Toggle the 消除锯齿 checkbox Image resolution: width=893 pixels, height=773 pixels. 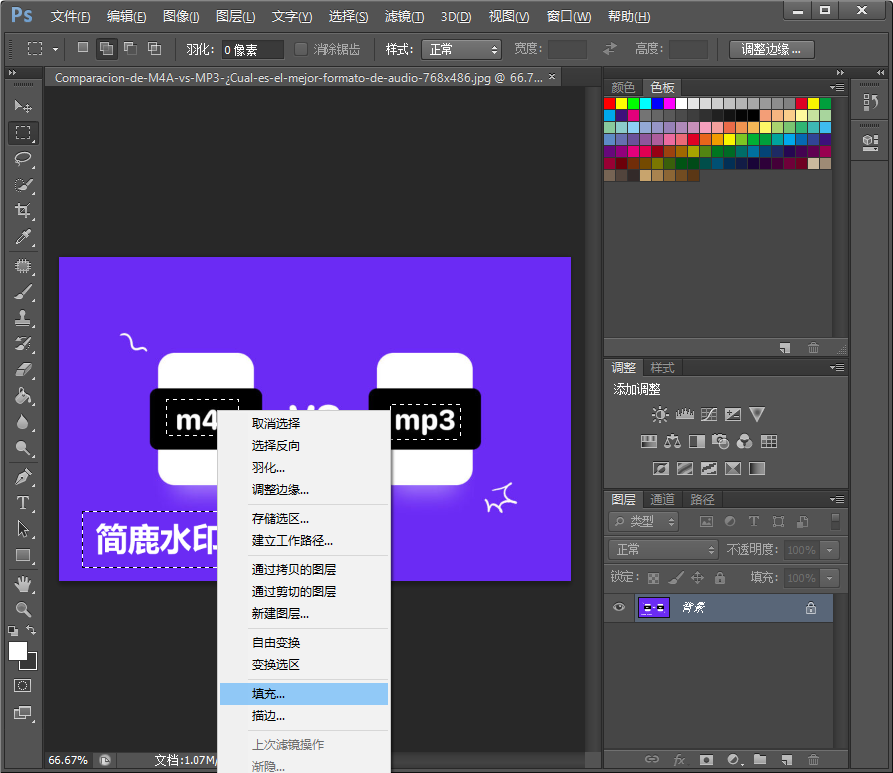301,49
